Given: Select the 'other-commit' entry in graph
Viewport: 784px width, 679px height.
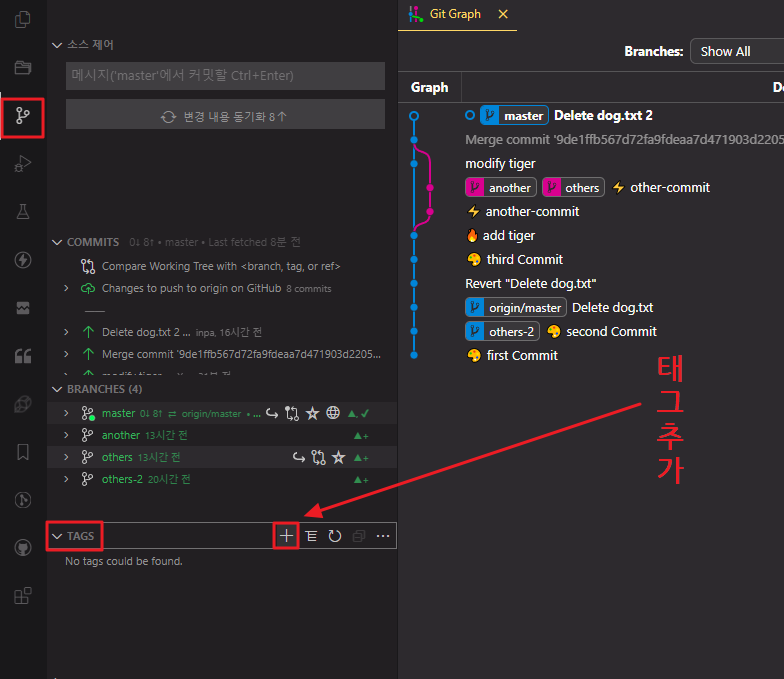Looking at the screenshot, I should coord(670,188).
